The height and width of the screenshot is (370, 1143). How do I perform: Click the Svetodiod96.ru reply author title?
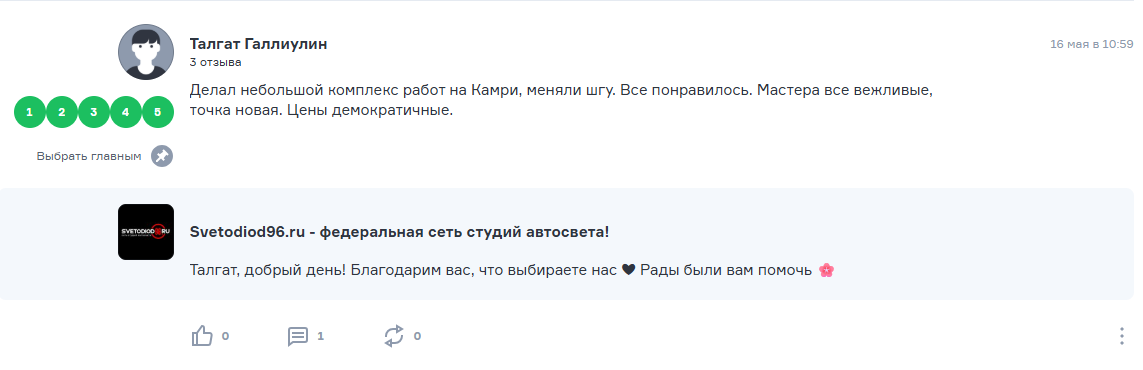pyautogui.click(x=399, y=232)
